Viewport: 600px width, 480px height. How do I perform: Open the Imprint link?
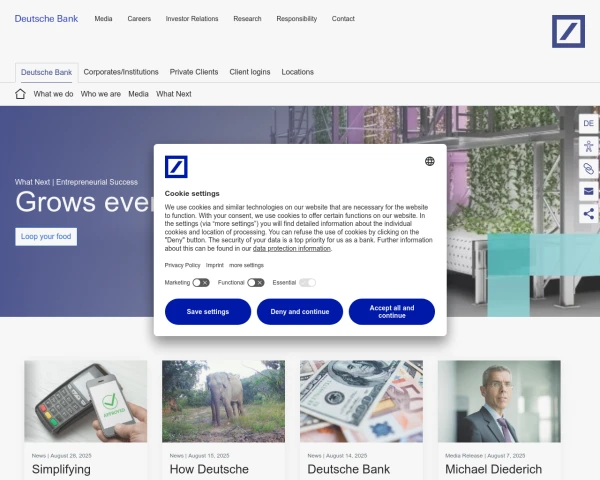[215, 265]
